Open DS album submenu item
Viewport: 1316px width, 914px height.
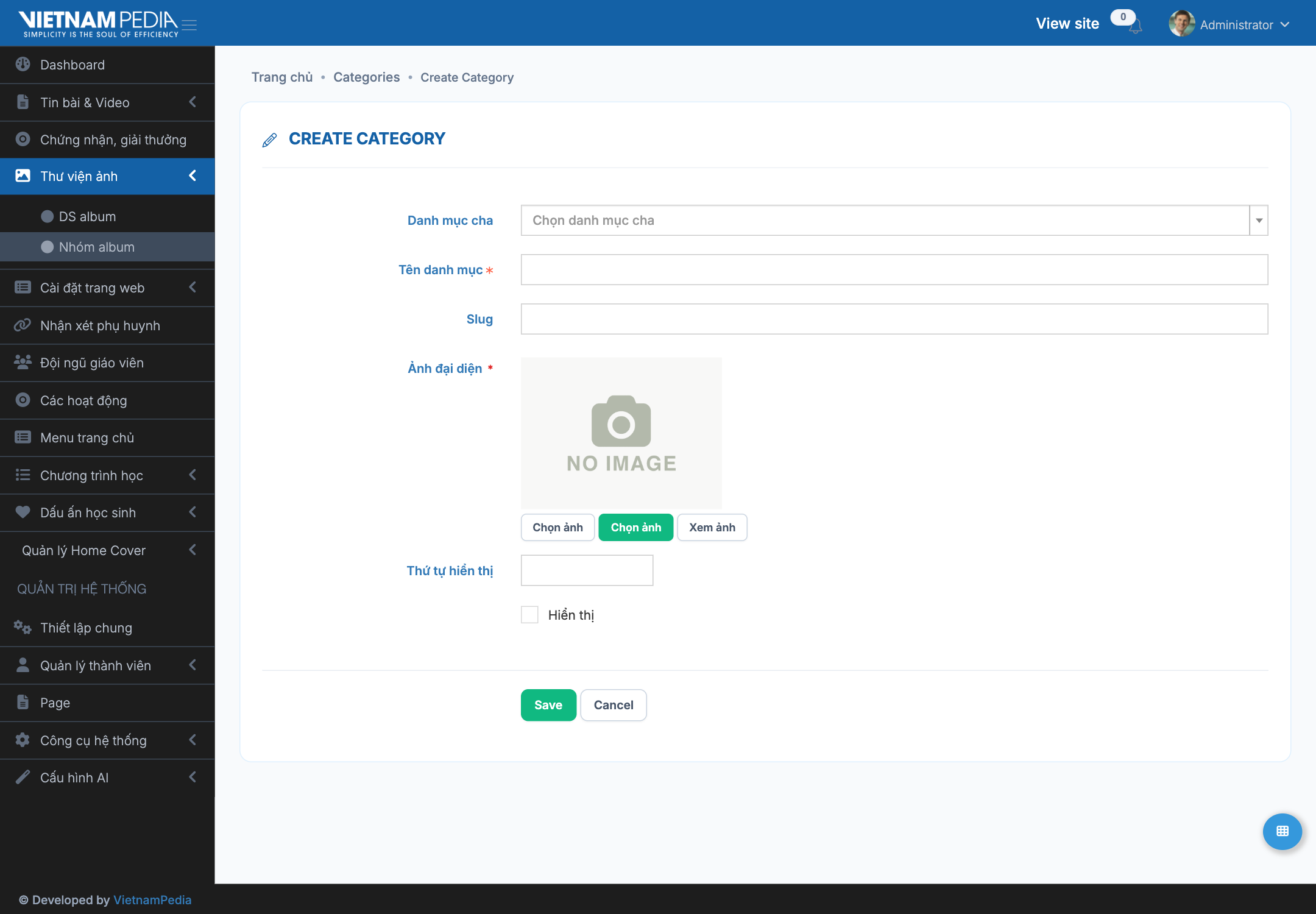click(x=107, y=216)
